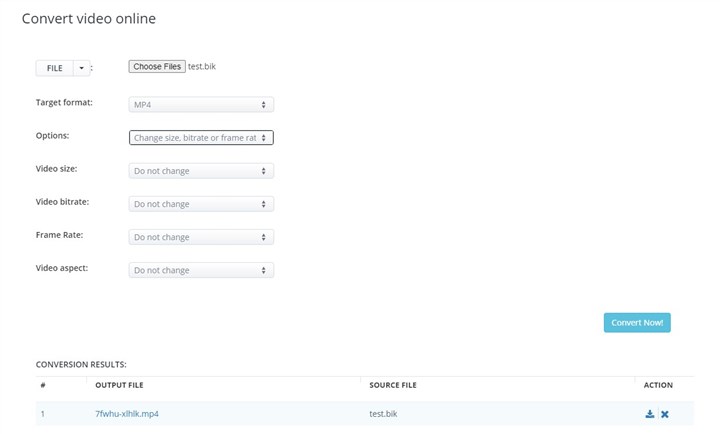
Task: Click the FILE source button
Action: pyautogui.click(x=54, y=68)
